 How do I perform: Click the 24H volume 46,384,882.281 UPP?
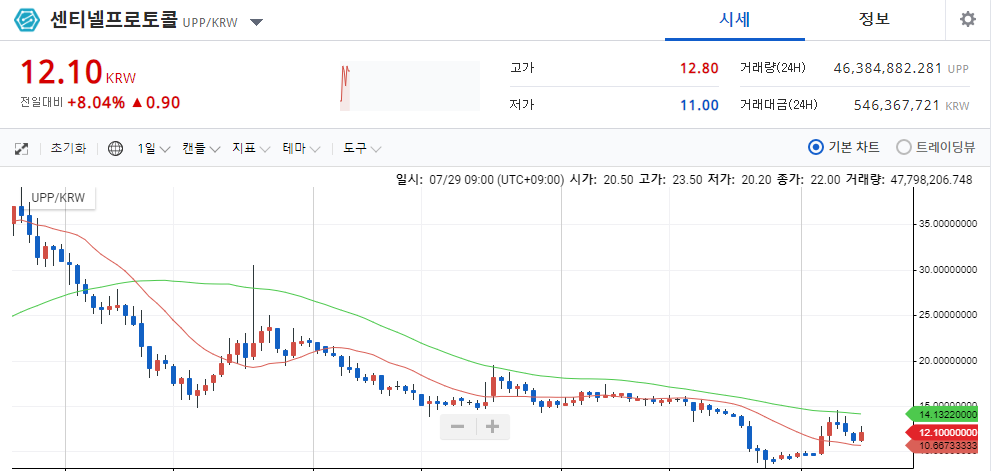click(x=901, y=68)
